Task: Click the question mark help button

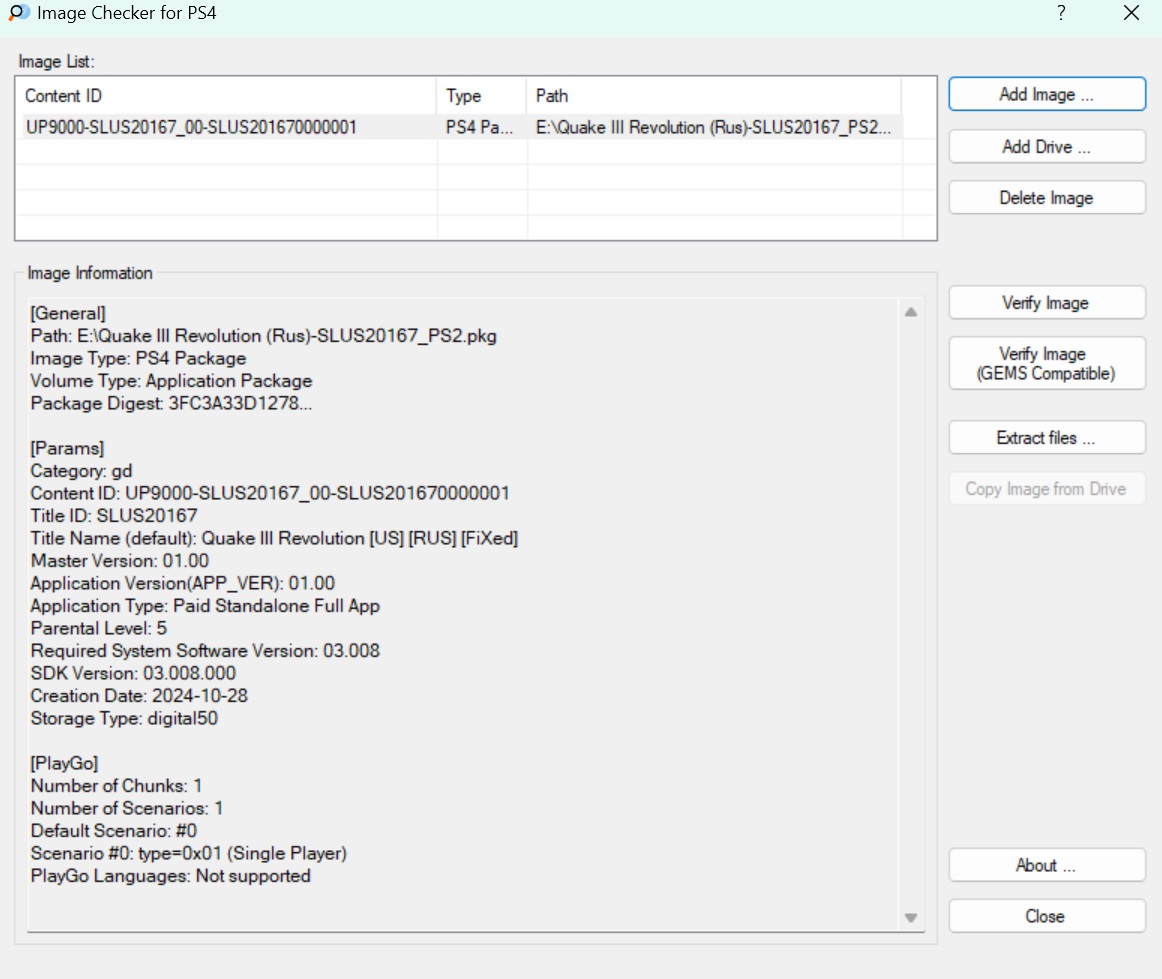Action: [x=1060, y=13]
